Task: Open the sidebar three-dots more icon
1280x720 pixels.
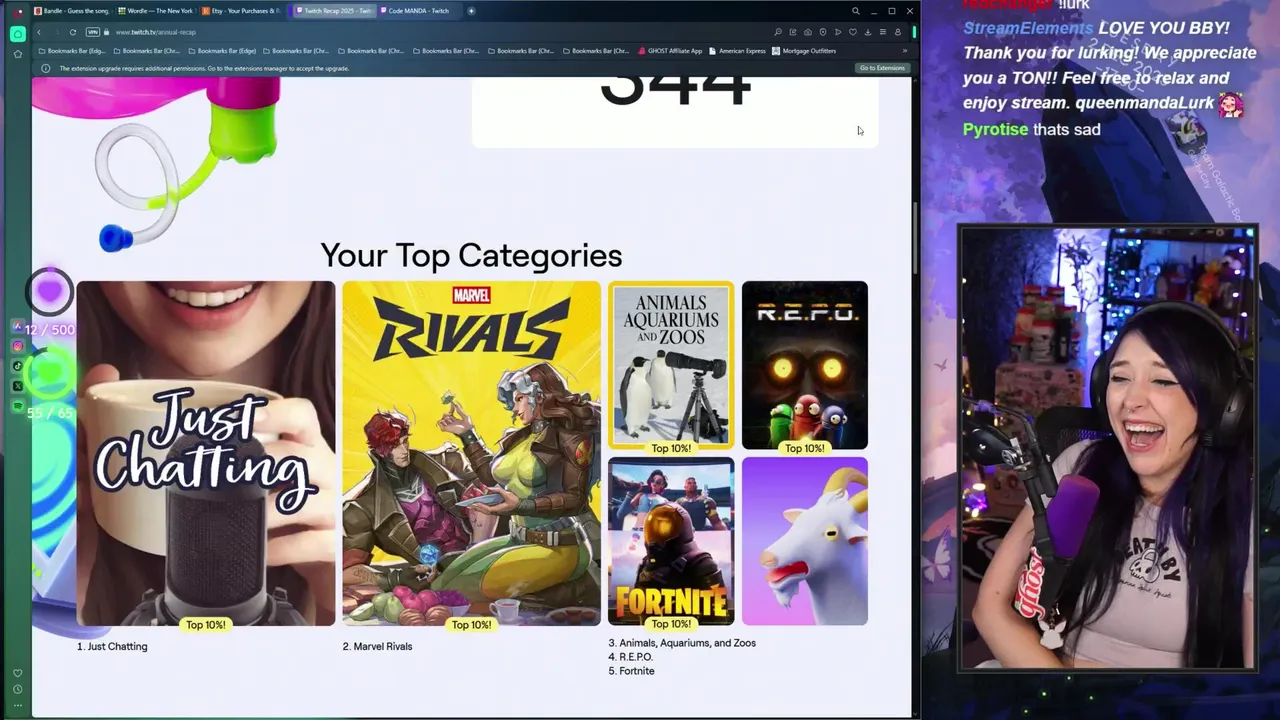Action: click(x=18, y=705)
